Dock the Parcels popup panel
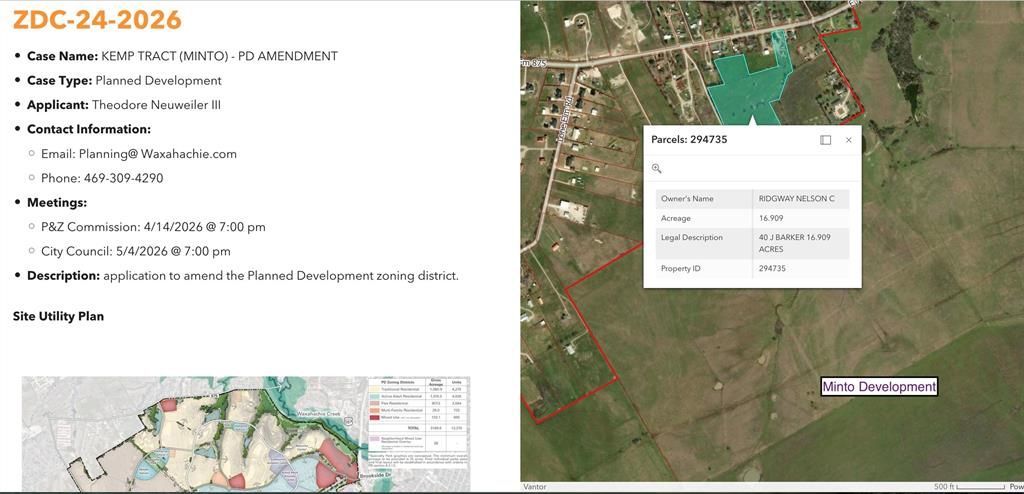 pos(825,140)
